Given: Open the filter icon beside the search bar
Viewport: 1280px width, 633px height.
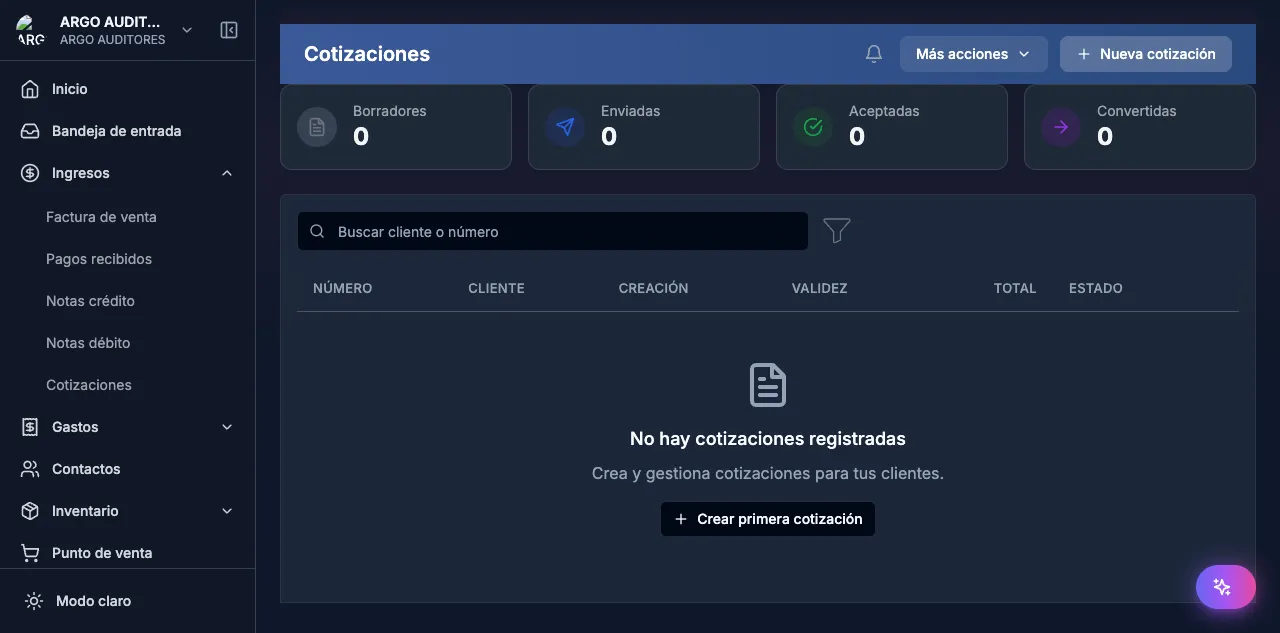Looking at the screenshot, I should point(836,230).
